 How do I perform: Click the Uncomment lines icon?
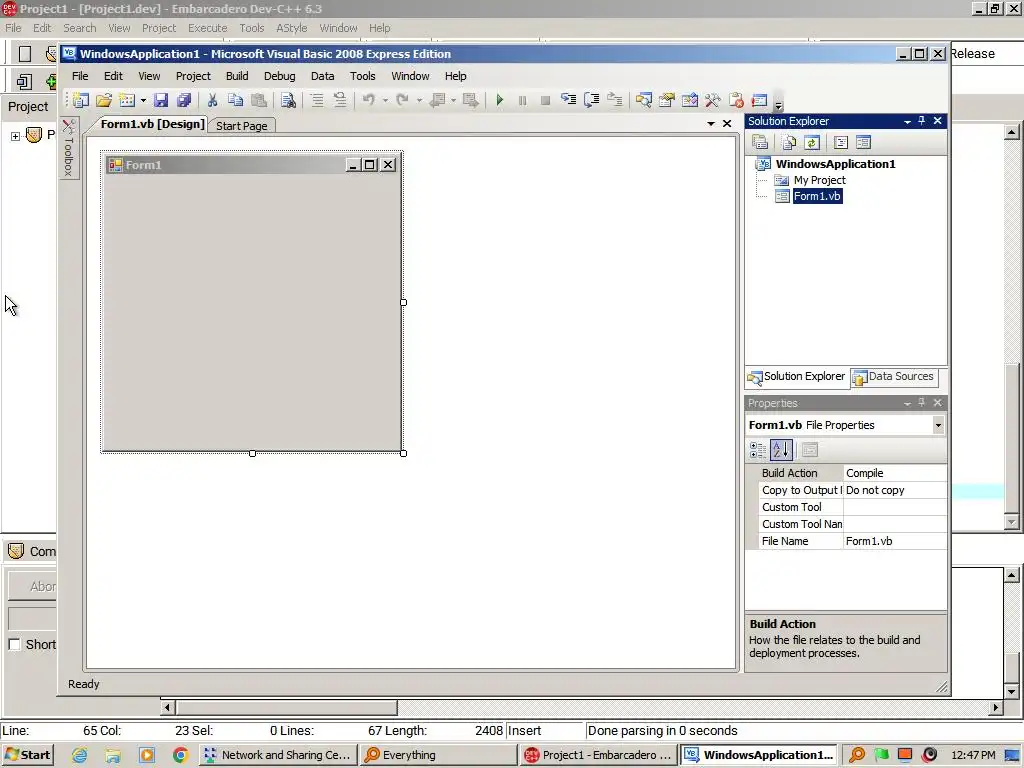click(340, 100)
